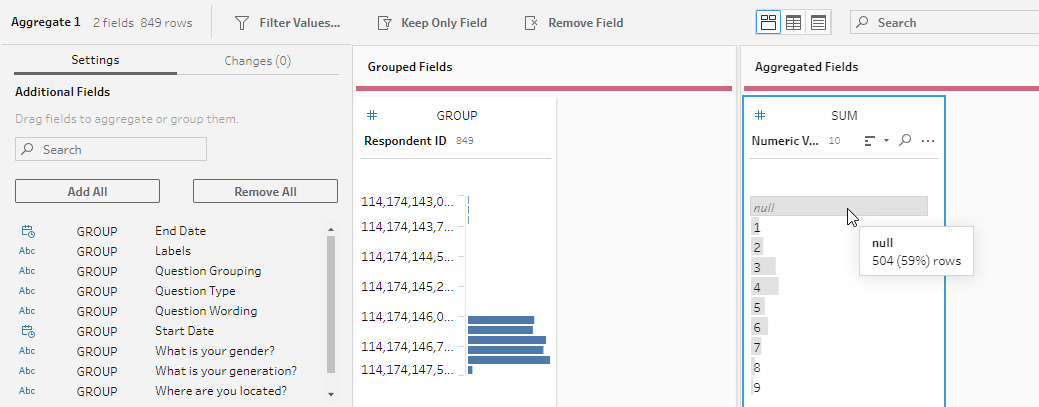
Task: Switch to list view icon
Action: [x=818, y=23]
